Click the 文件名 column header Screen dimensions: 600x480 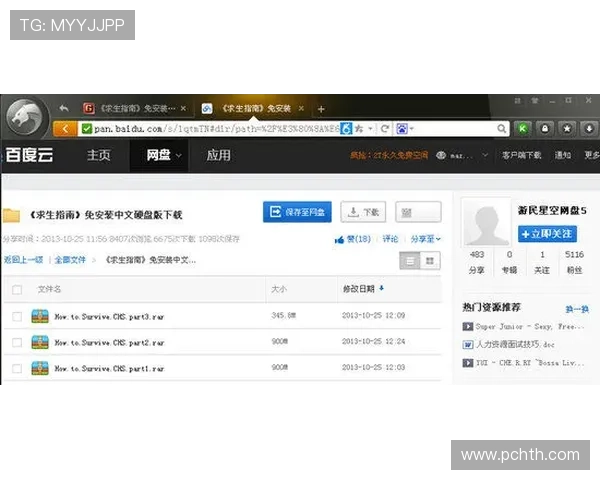pos(49,289)
